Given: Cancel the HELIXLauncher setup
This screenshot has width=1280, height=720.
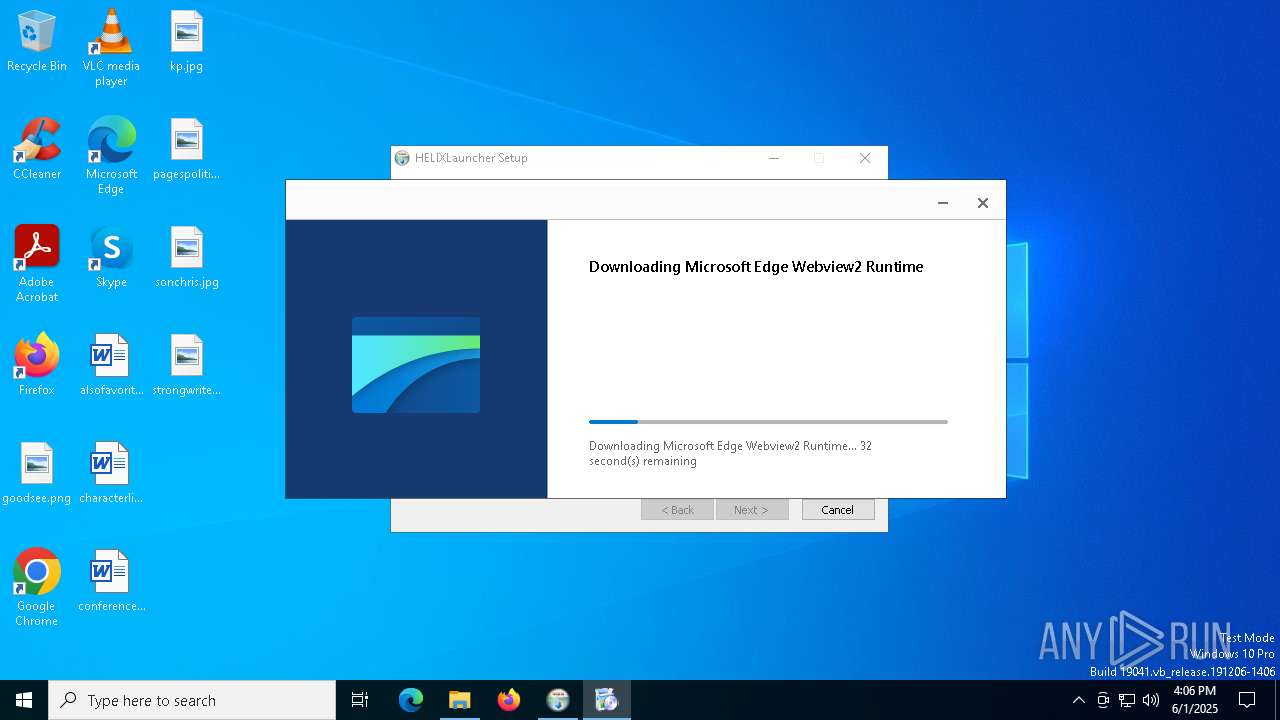Looking at the screenshot, I should pyautogui.click(x=838, y=510).
